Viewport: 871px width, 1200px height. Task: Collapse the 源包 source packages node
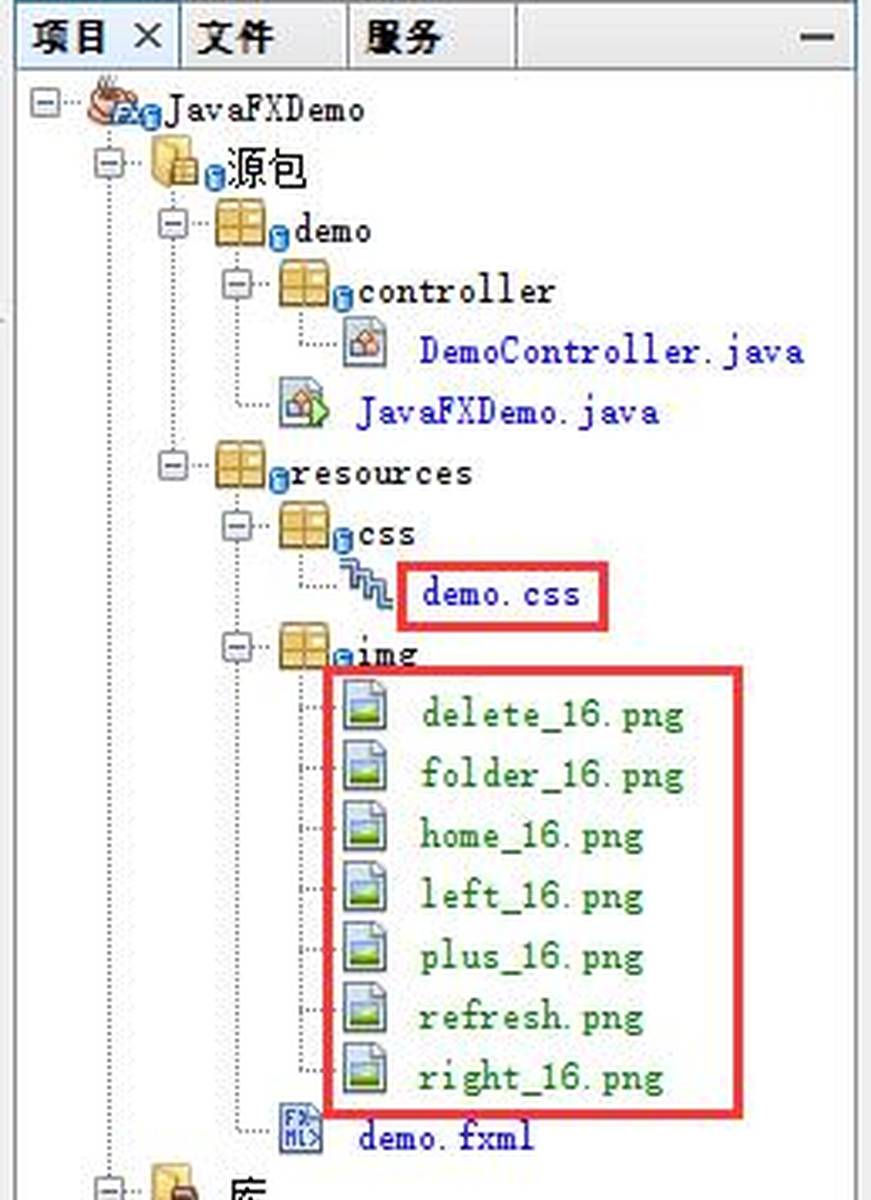coord(110,163)
